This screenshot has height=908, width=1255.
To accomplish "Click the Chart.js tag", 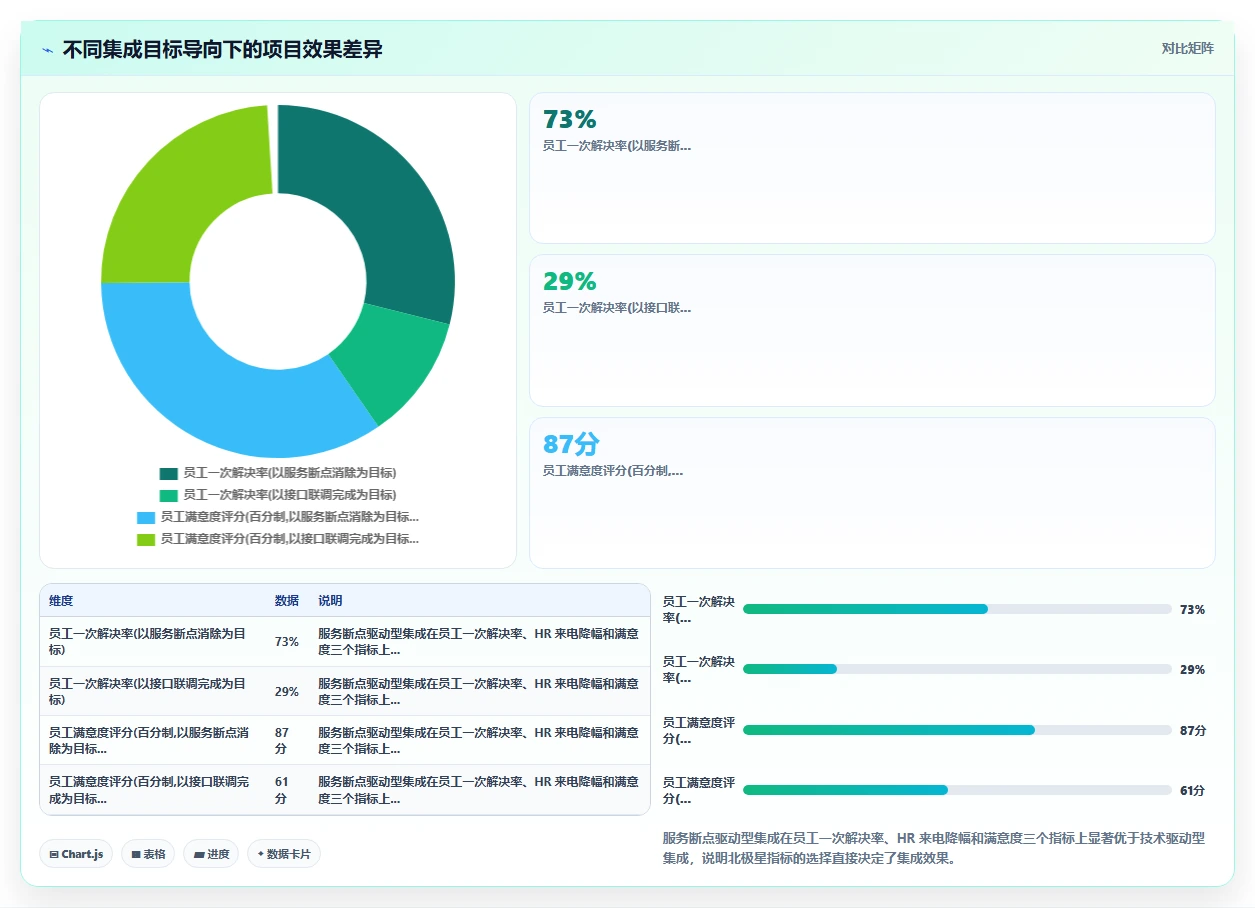I will click(x=77, y=854).
